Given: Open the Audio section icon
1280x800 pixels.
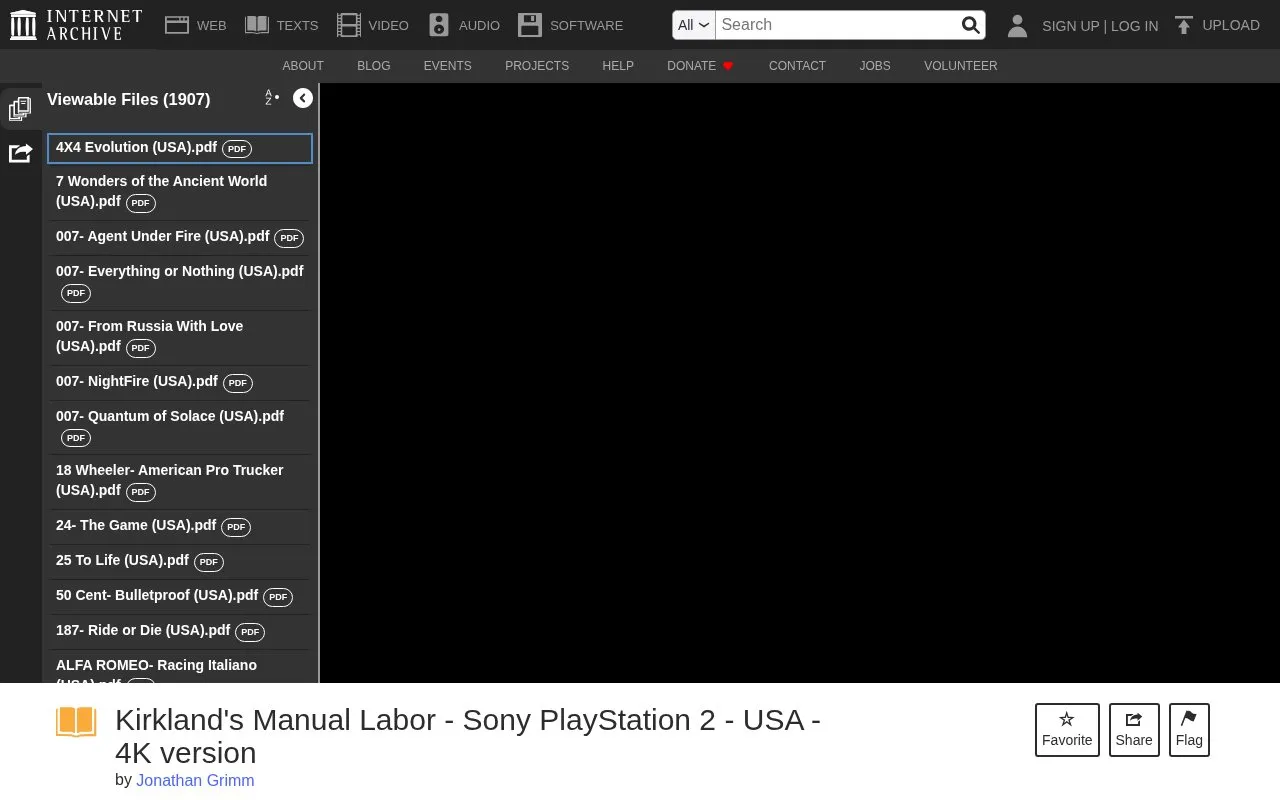Looking at the screenshot, I should 439,25.
